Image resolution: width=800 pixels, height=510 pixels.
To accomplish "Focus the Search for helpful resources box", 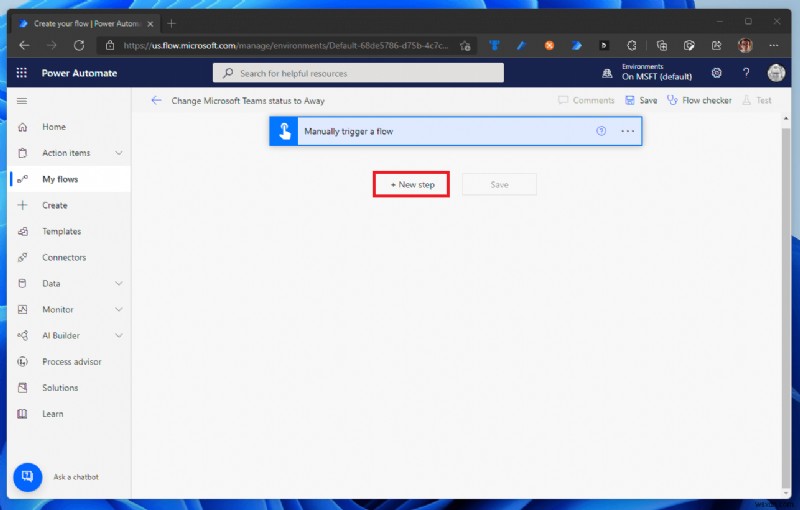I will click(x=358, y=73).
